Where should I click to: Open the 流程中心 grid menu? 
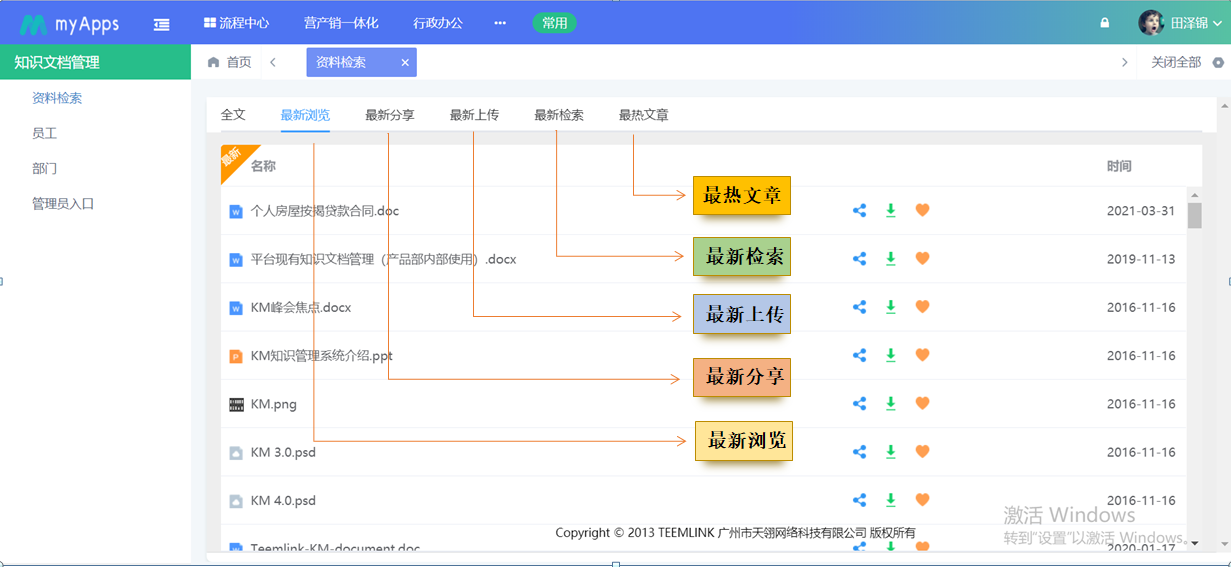coord(236,23)
